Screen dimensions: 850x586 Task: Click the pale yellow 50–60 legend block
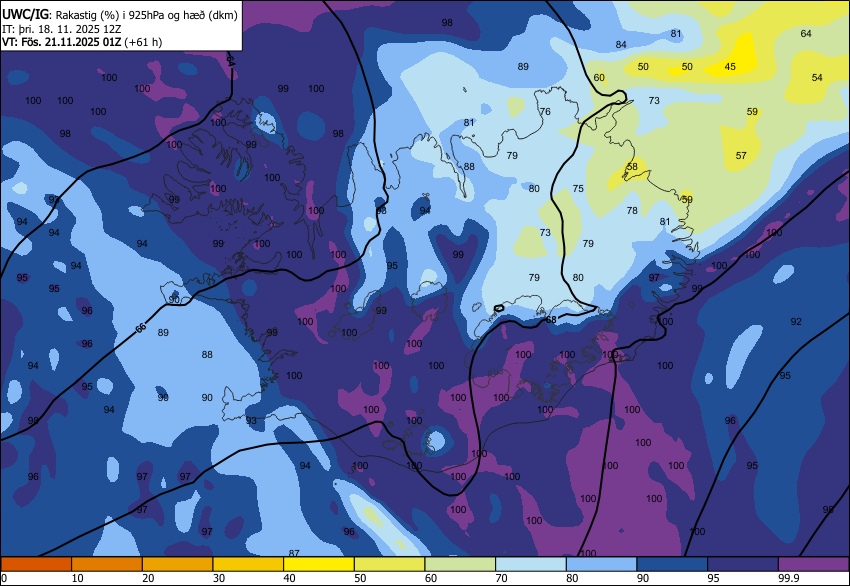point(389,564)
